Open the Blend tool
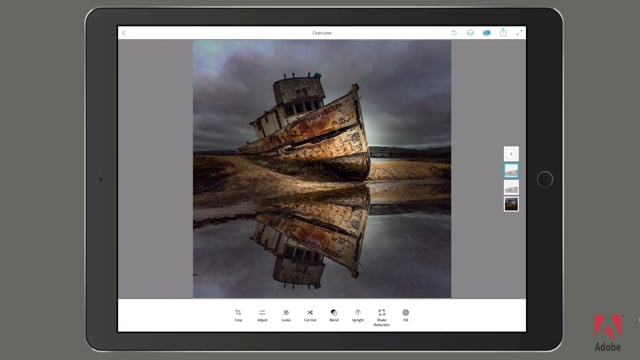Viewport: 640px width, 360px height. coord(334,316)
